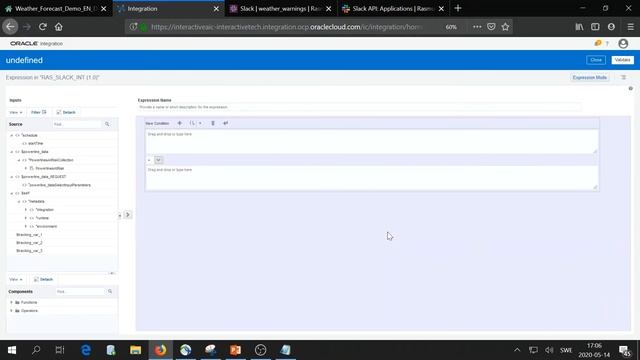
Task: Collapse the $powerline_data tree node
Action: (12, 152)
